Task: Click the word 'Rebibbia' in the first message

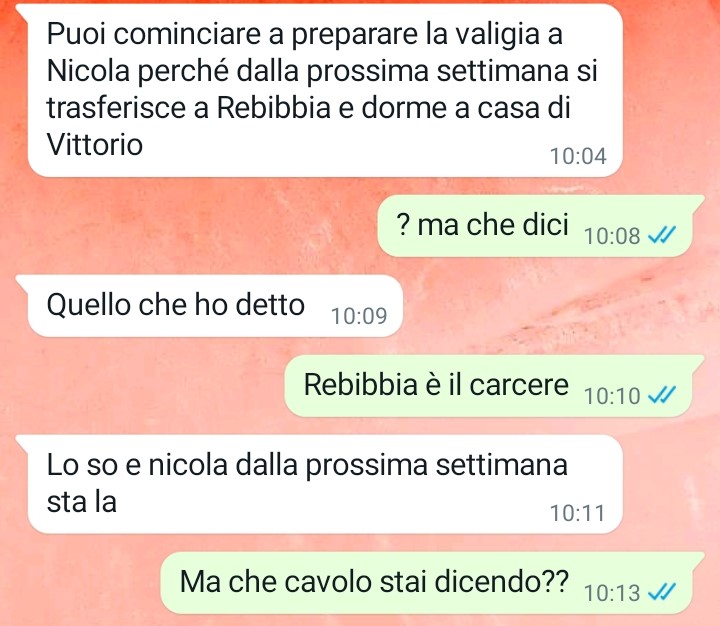Action: (x=273, y=107)
